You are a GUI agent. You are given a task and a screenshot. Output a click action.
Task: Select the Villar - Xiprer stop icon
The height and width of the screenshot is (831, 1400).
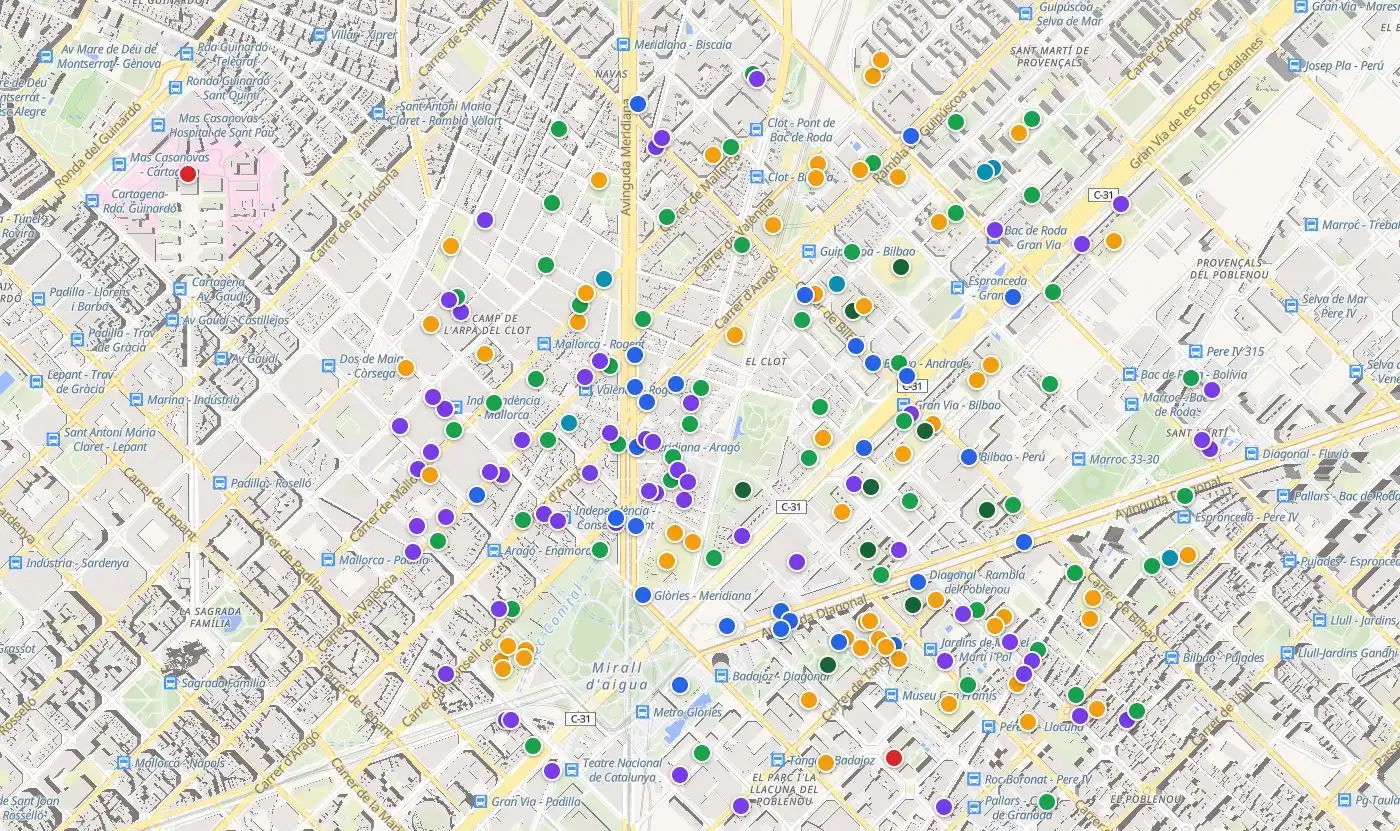[320, 34]
